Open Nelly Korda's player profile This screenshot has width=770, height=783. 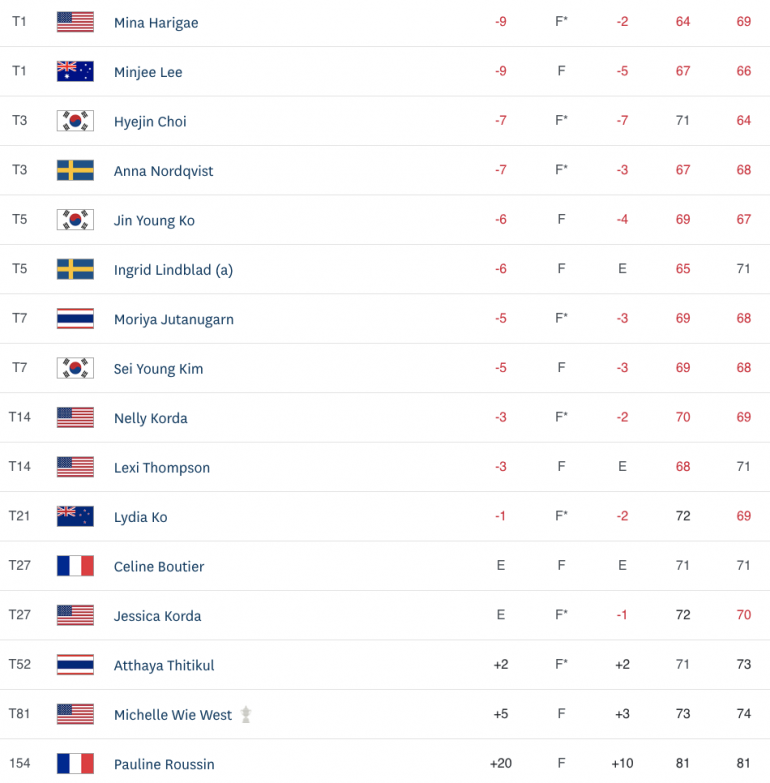click(x=151, y=418)
